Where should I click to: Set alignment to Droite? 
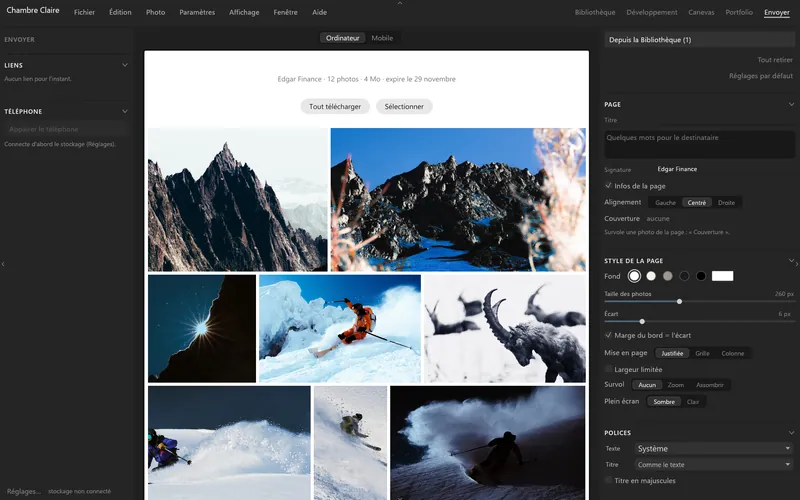click(727, 203)
